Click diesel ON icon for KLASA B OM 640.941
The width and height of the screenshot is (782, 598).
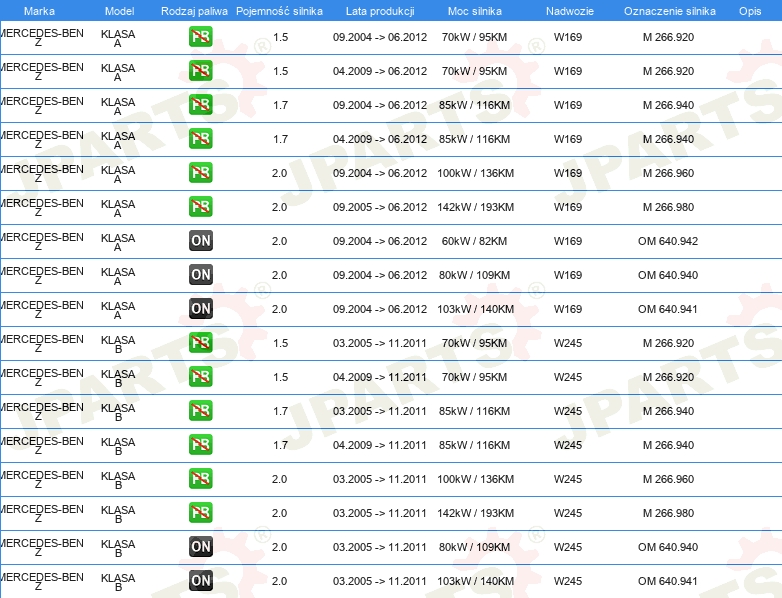coord(200,581)
